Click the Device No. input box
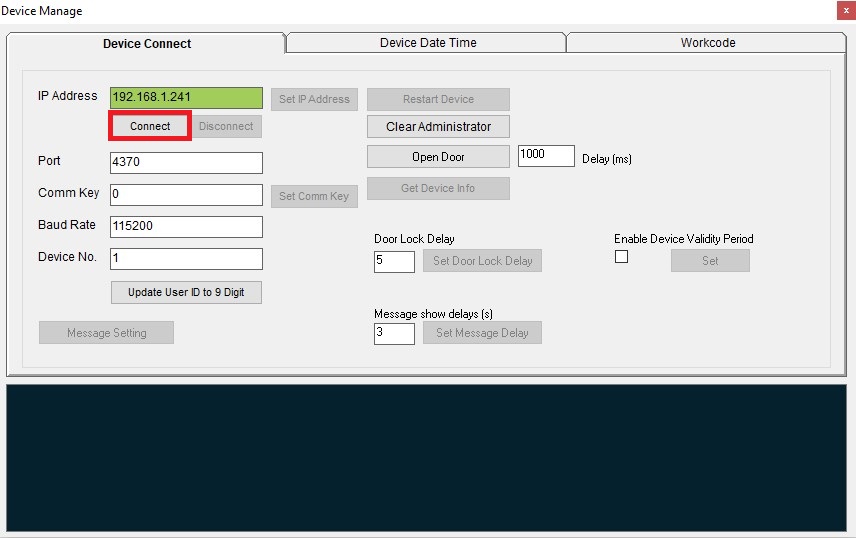Image resolution: width=856 pixels, height=538 pixels. pos(186,259)
